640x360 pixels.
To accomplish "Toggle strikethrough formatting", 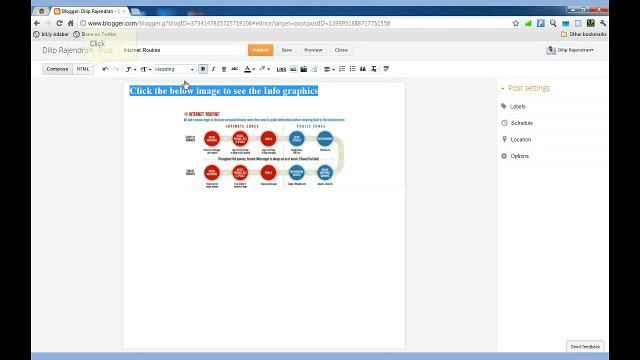I will [x=234, y=69].
